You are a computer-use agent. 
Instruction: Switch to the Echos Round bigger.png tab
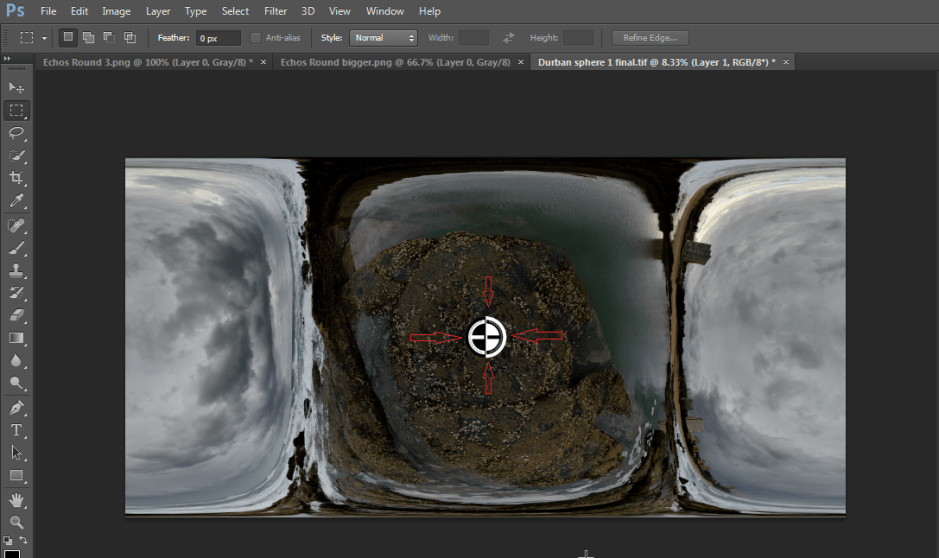pyautogui.click(x=395, y=62)
